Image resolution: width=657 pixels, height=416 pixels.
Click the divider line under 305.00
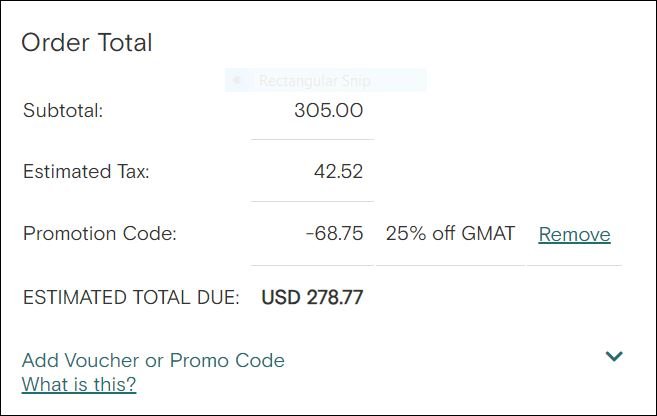coord(312,139)
